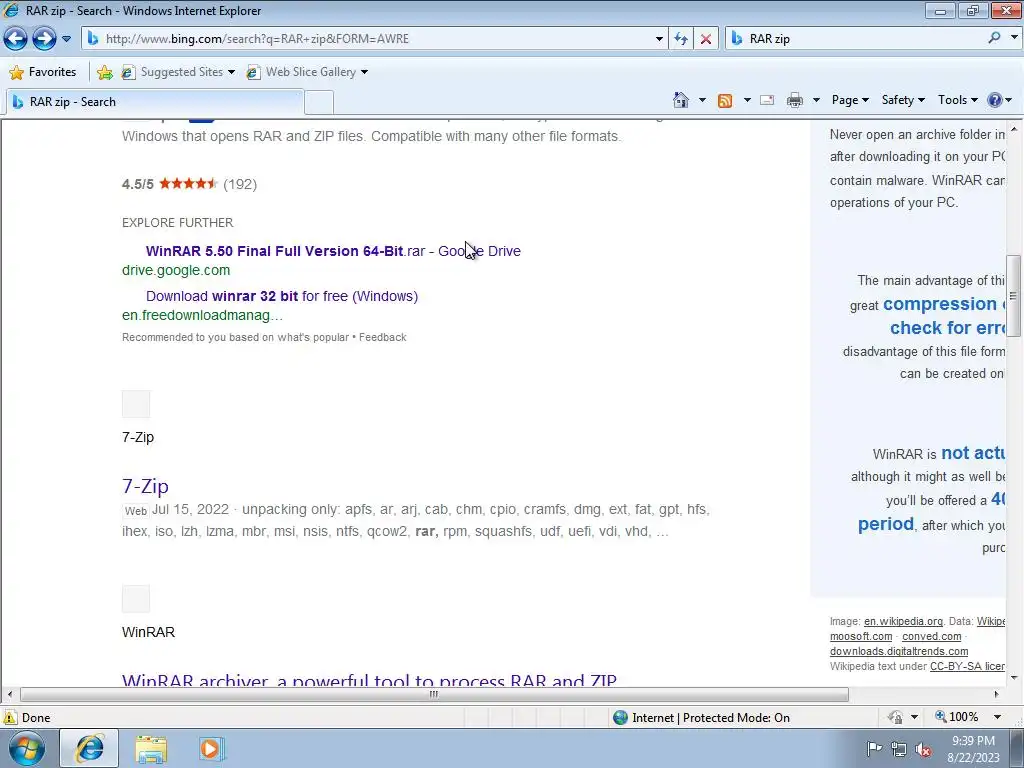Screen dimensions: 1024x768
Task: Click the privacy report status icon
Action: click(895, 717)
